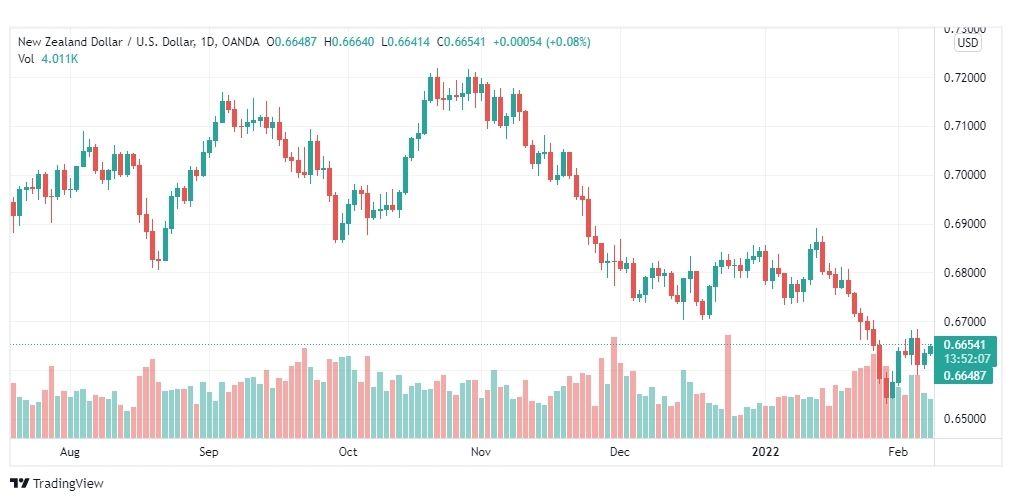Click the tallest red volume bar in late December
This screenshot has height=501, width=1012.
point(728,386)
